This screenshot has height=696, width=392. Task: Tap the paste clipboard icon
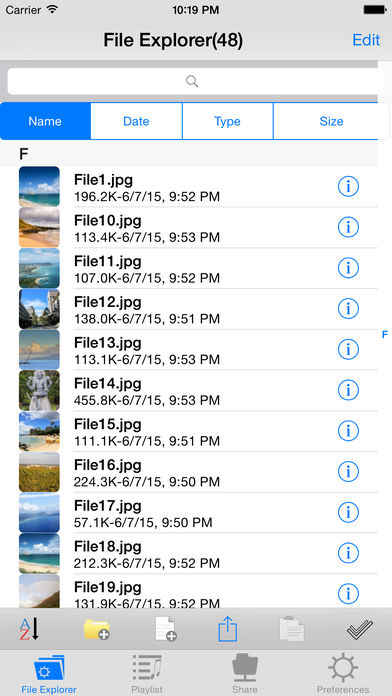pyautogui.click(x=292, y=629)
